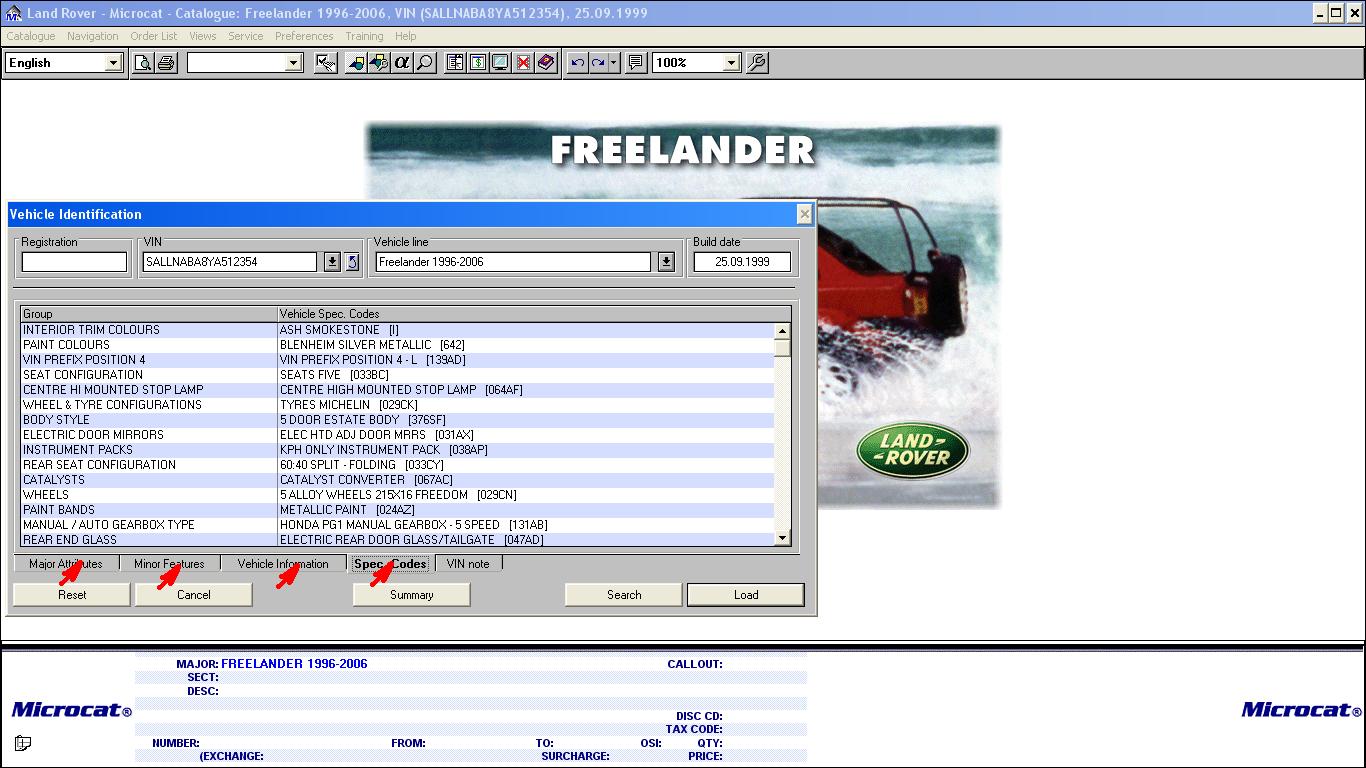The image size is (1366, 768).
Task: Open the Service menu
Action: tap(246, 36)
